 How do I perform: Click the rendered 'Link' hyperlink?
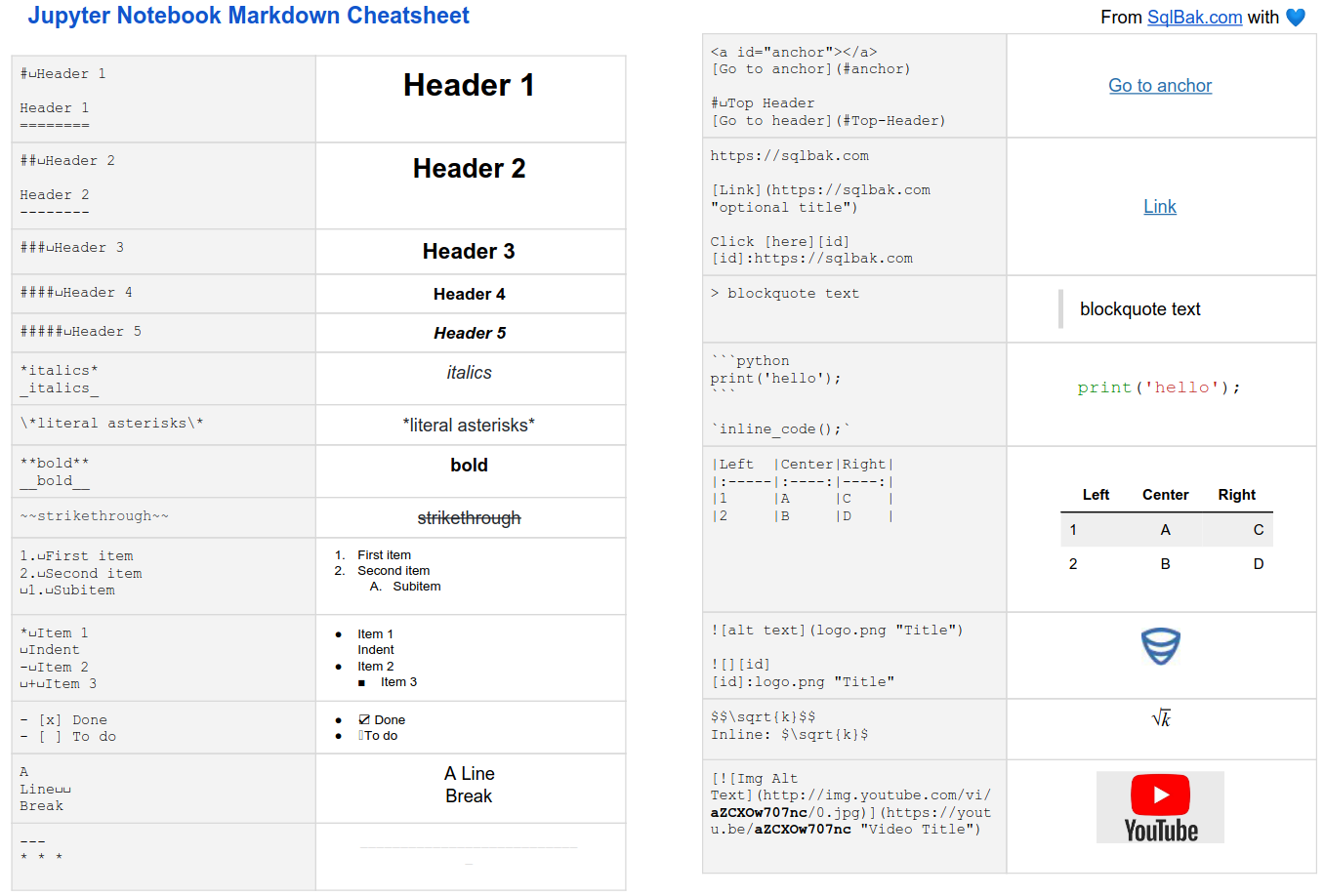[x=1160, y=207]
